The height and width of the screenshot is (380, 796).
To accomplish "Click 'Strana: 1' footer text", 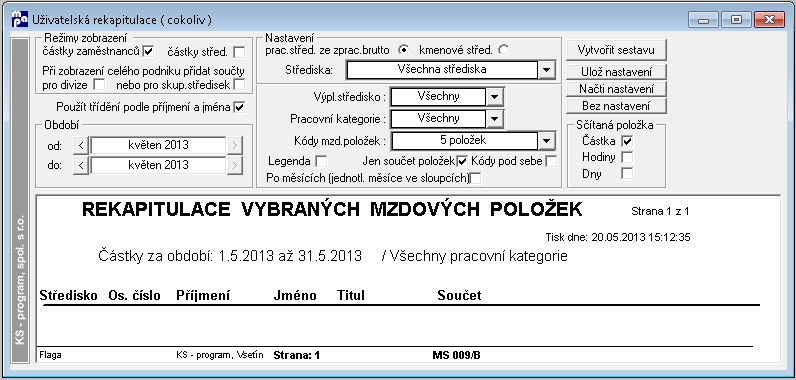I will 296,355.
